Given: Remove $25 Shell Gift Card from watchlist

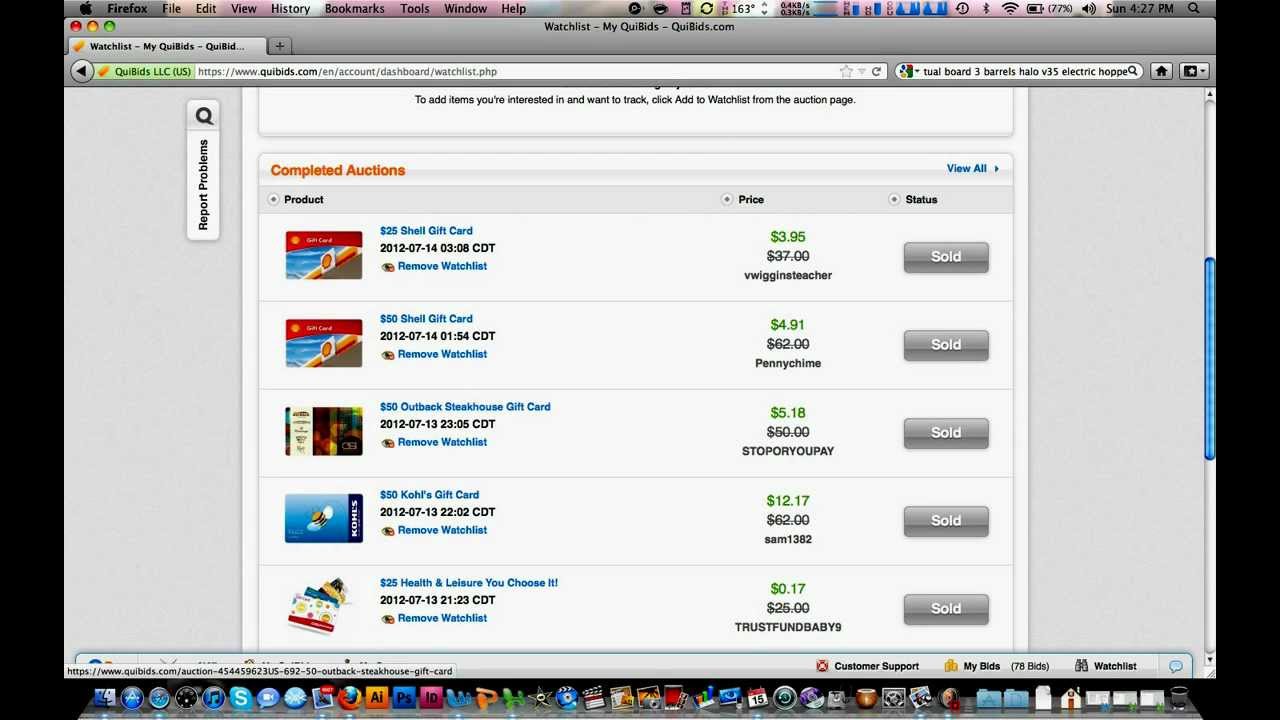Looking at the screenshot, I should [x=434, y=266].
